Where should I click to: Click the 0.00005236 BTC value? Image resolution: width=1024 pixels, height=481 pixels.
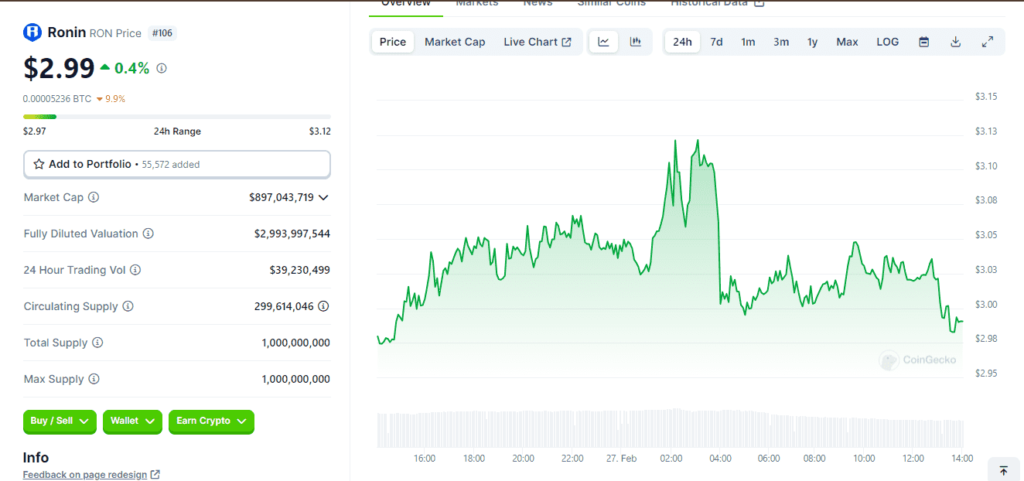coord(56,99)
